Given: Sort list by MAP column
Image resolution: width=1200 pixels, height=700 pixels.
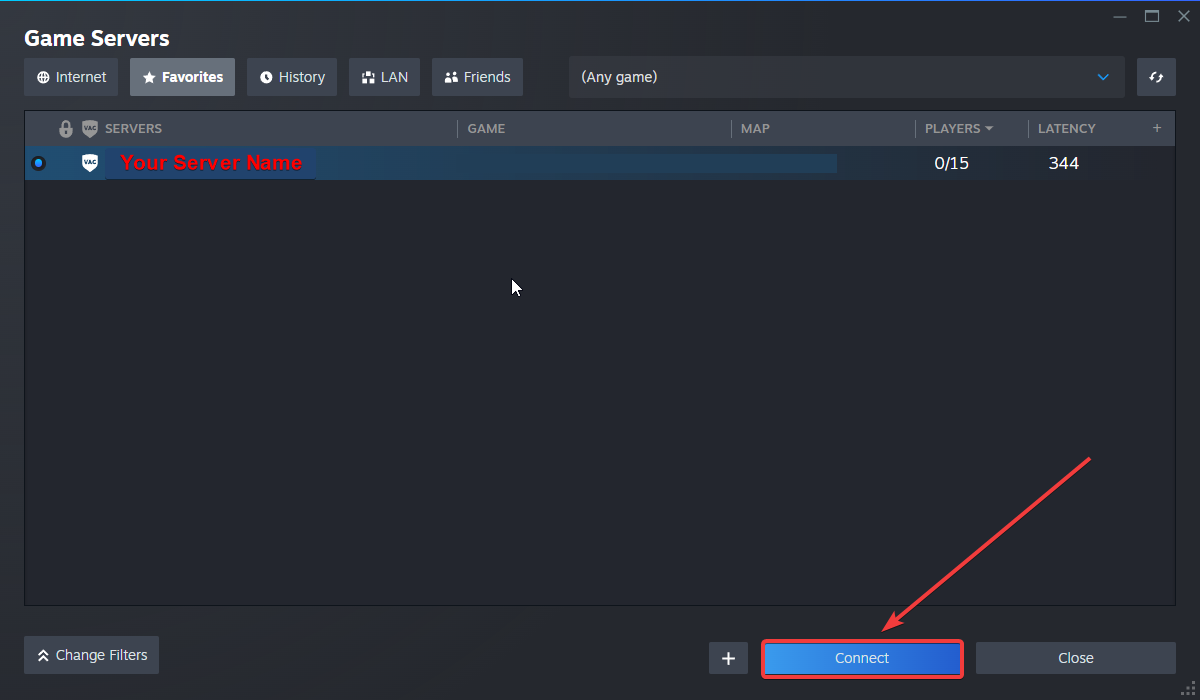Looking at the screenshot, I should tap(755, 129).
